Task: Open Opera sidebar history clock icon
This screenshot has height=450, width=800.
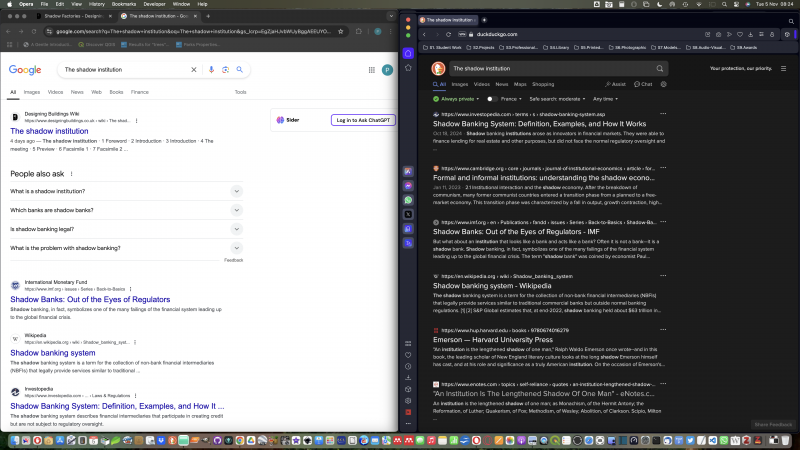Action: pyautogui.click(x=408, y=366)
